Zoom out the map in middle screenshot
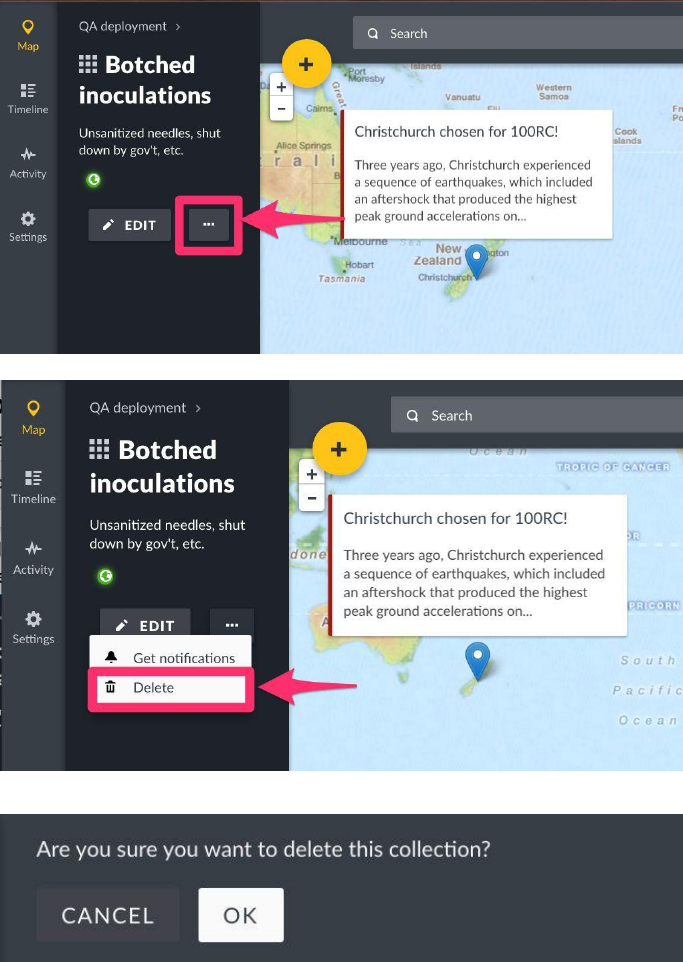683x962 pixels. (x=312, y=498)
